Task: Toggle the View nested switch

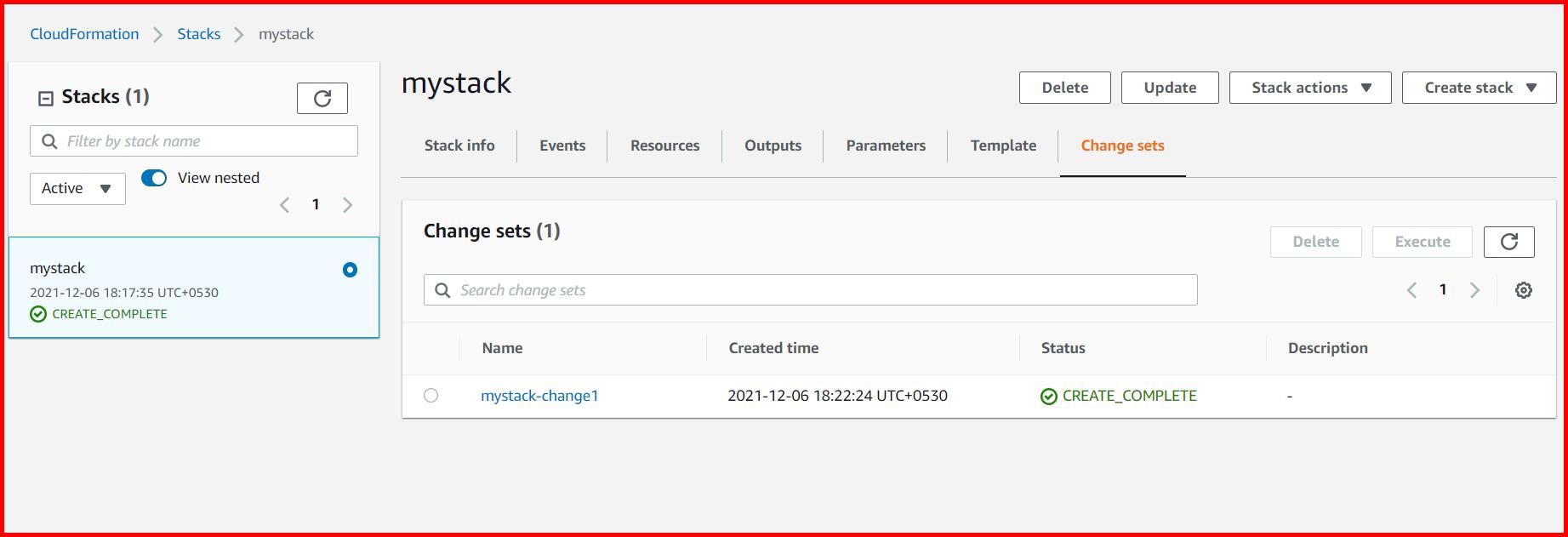Action: tap(154, 178)
